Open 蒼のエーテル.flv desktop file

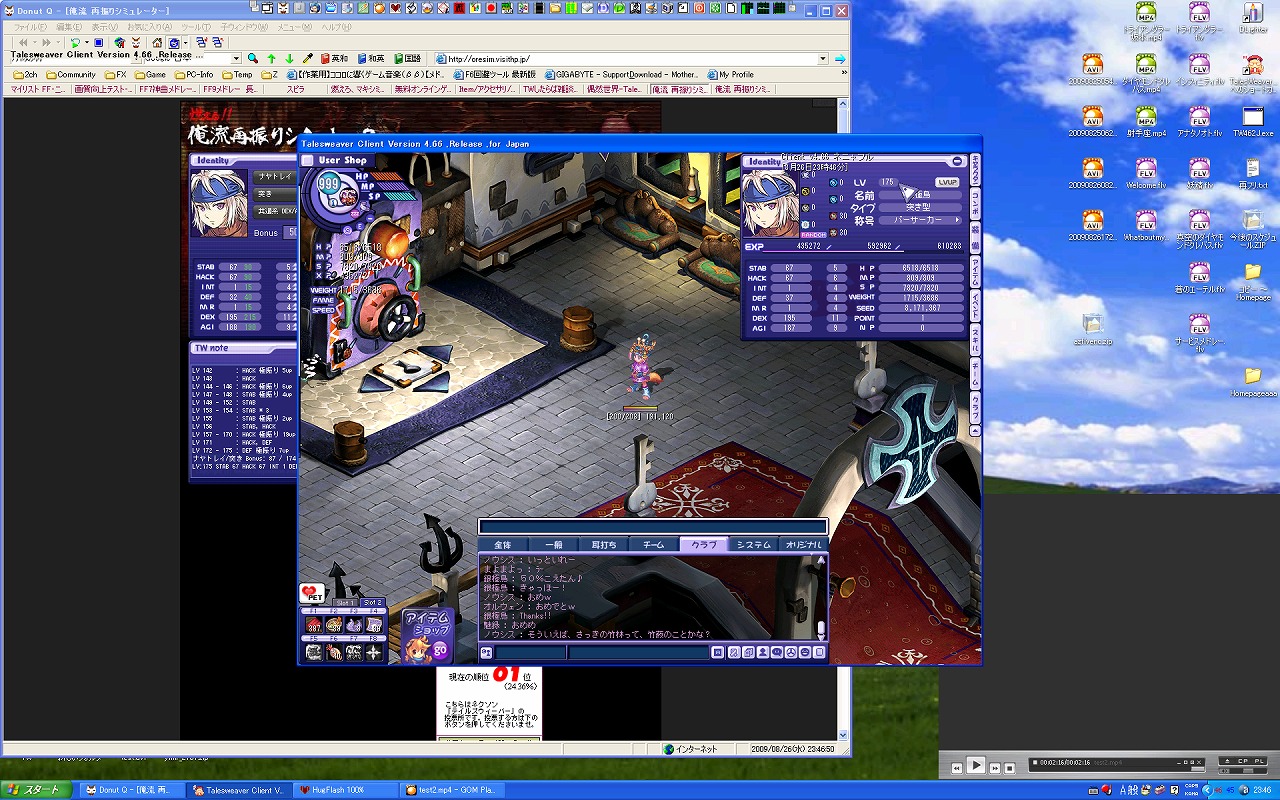1199,277
